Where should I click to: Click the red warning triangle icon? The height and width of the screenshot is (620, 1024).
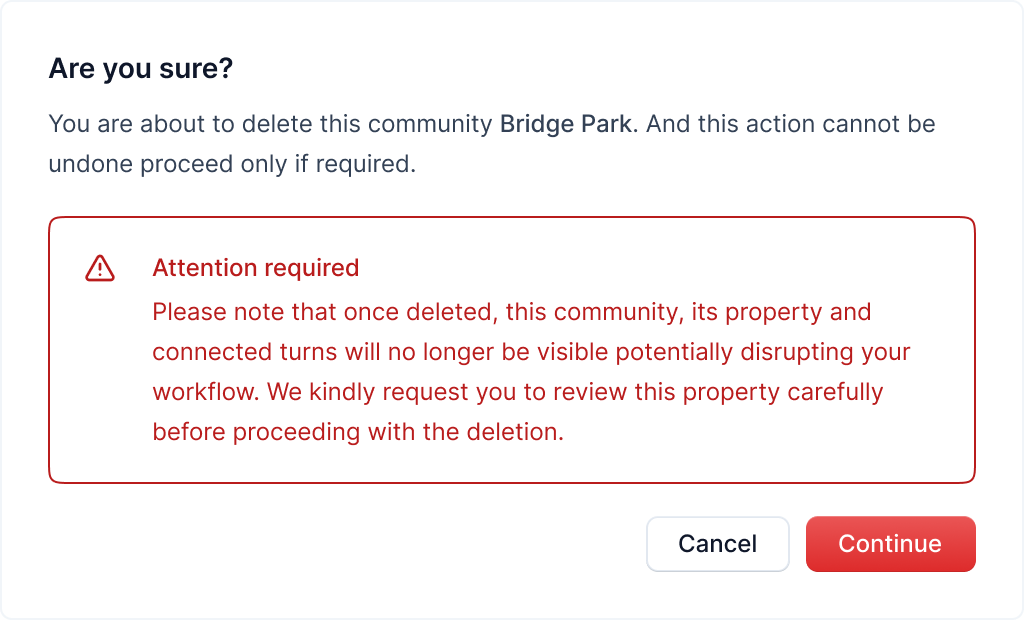[100, 268]
